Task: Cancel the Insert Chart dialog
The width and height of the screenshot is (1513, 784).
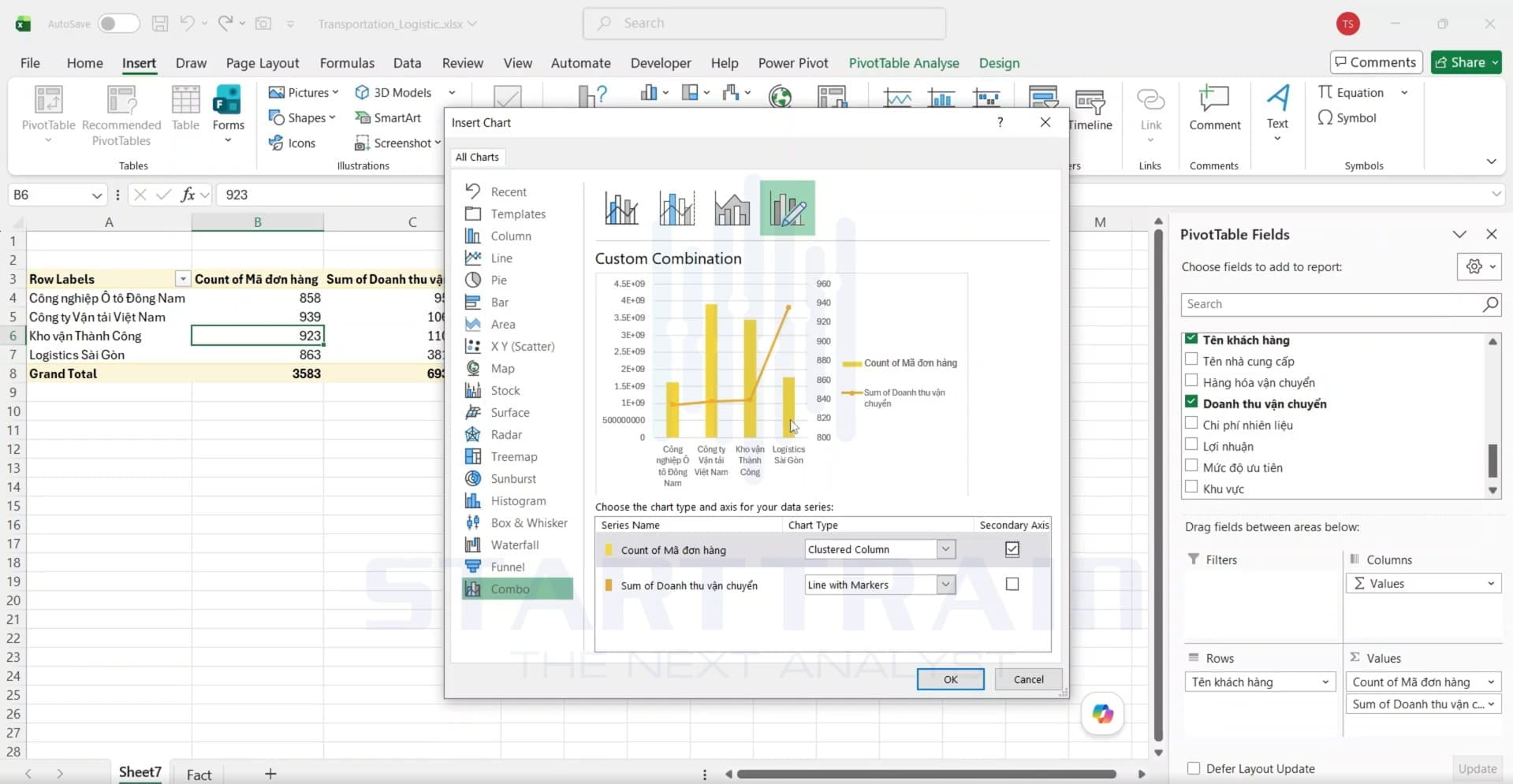Action: [1028, 679]
